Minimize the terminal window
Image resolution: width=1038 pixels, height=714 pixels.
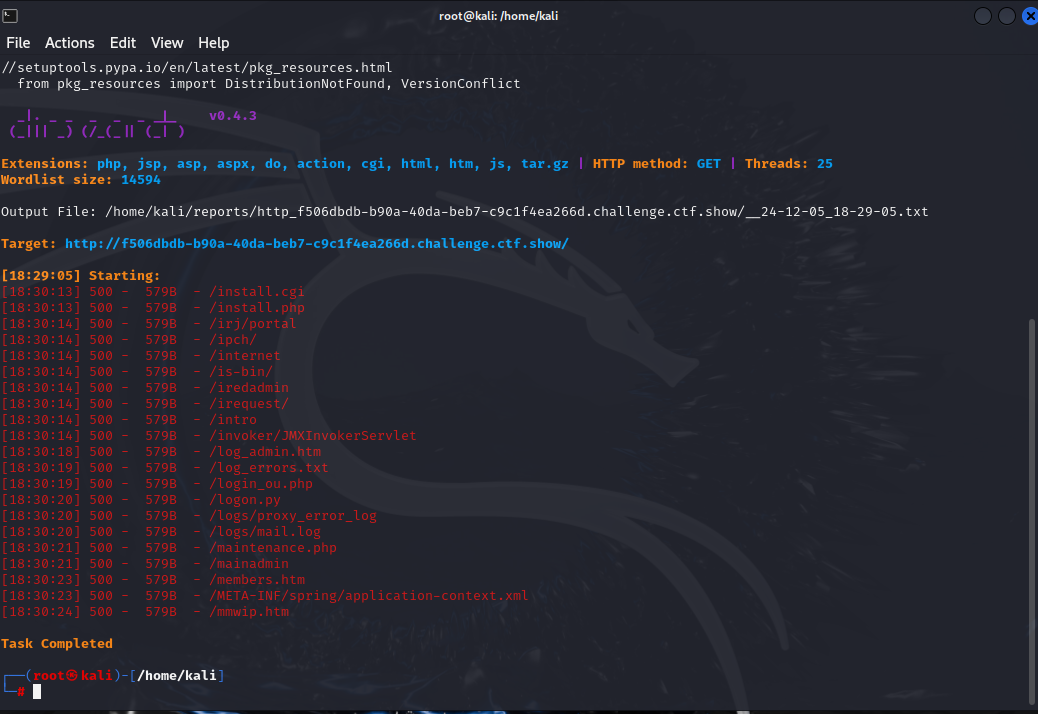pos(983,16)
